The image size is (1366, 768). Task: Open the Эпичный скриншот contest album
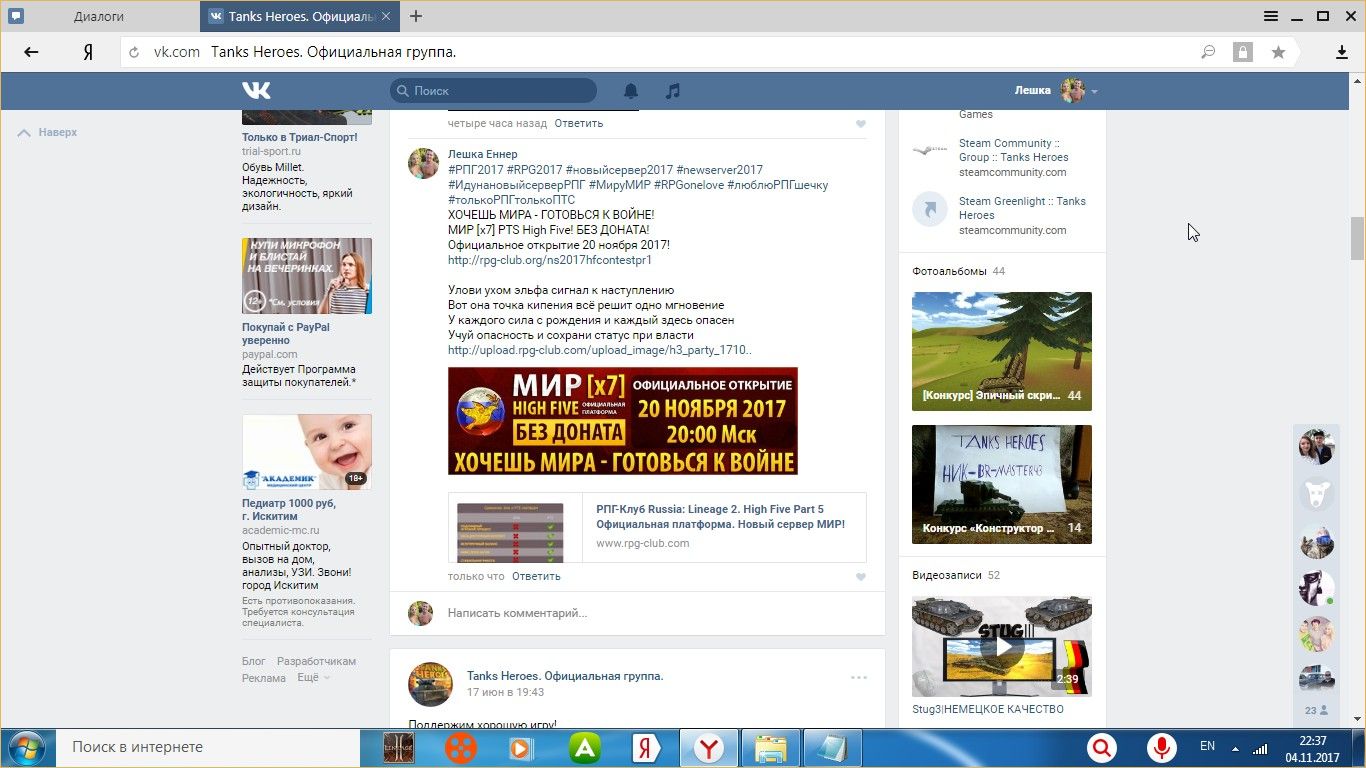coord(1002,351)
